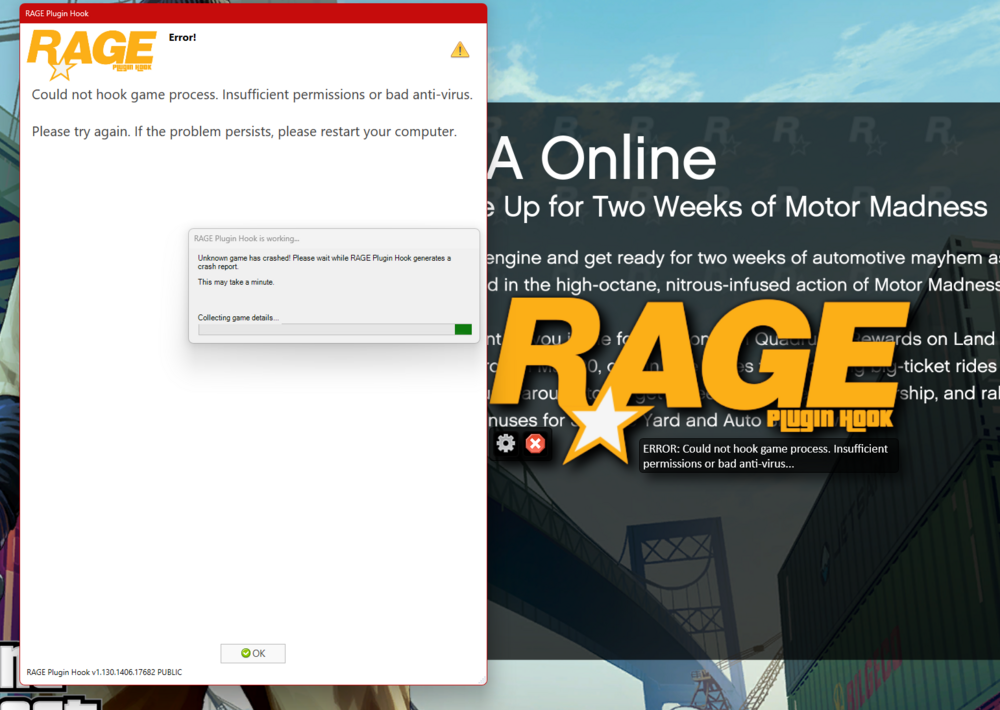
Task: Click "Unknown game has crashed!" message
Action: [x=324, y=262]
